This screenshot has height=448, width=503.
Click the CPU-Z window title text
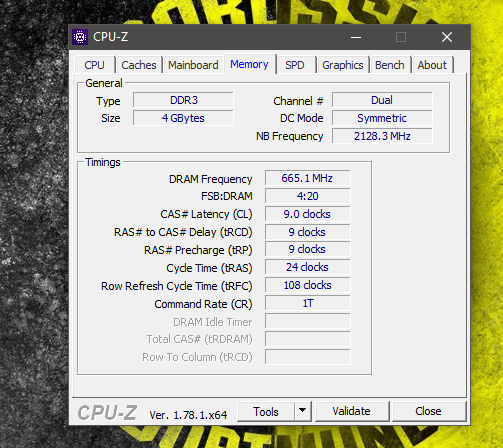click(111, 37)
